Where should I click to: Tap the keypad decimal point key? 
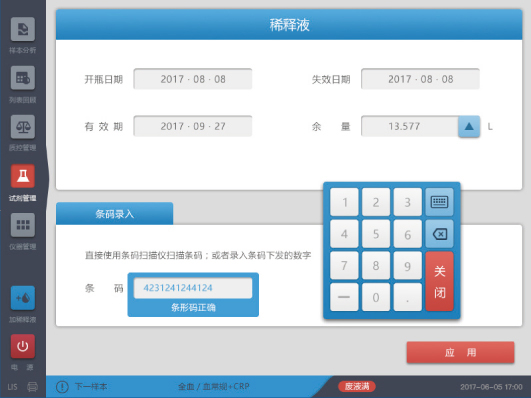point(408,297)
